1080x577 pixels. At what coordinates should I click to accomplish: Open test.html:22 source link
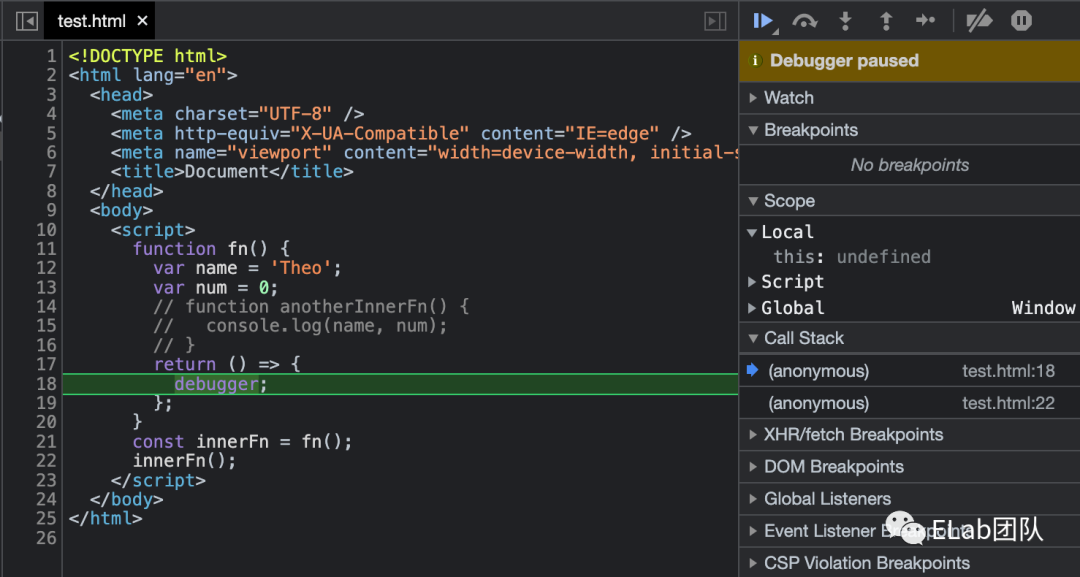tap(1008, 403)
